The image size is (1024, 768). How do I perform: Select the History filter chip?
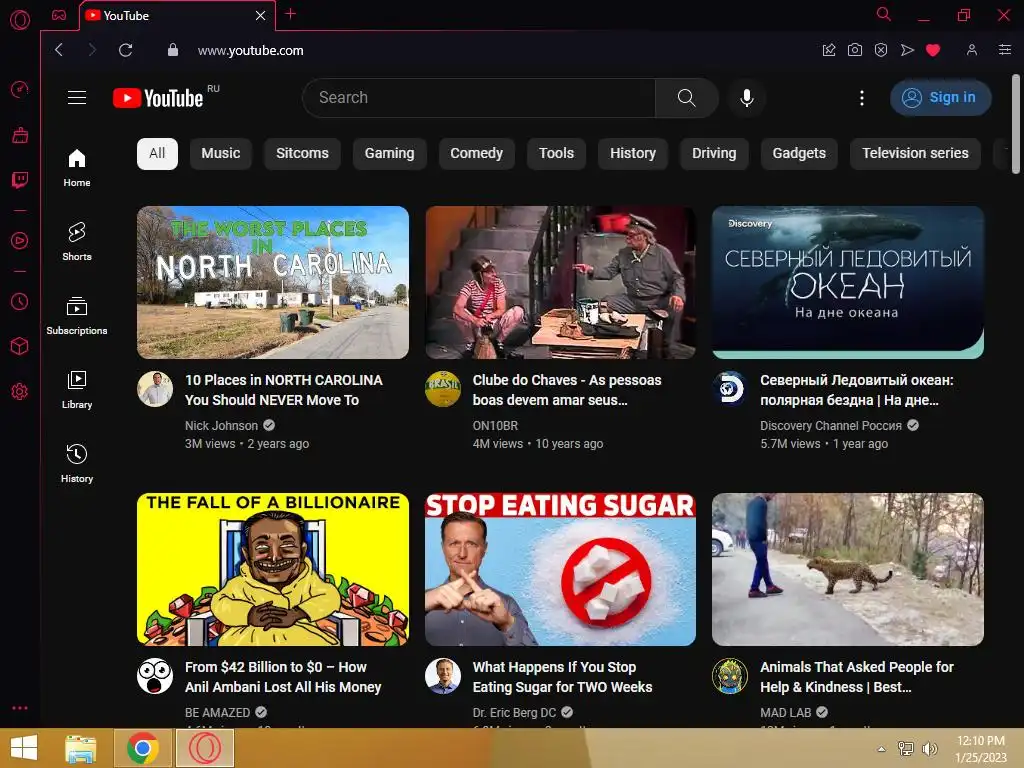633,153
